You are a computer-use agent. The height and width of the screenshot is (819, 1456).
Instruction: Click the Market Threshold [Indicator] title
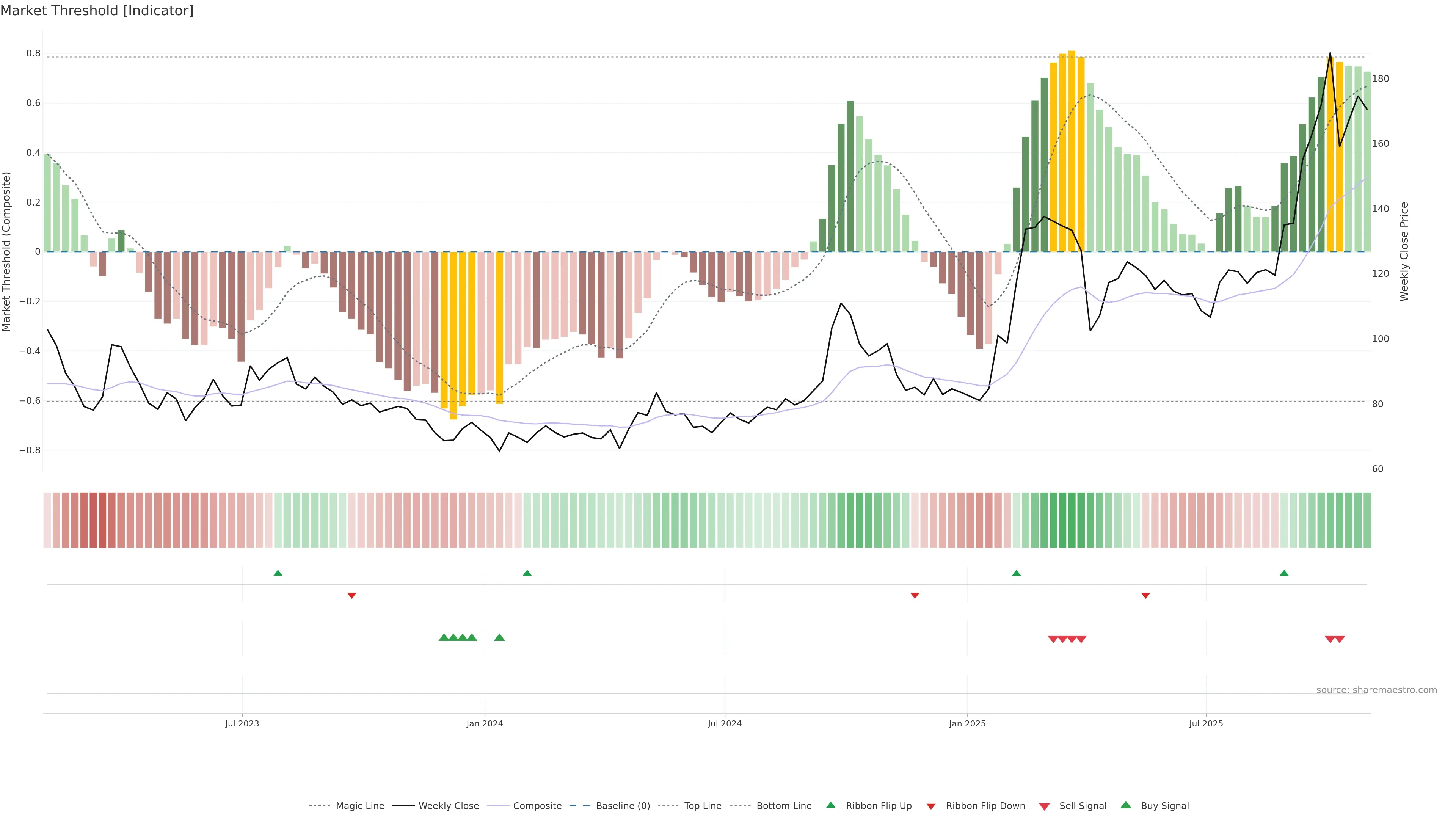pos(97,11)
